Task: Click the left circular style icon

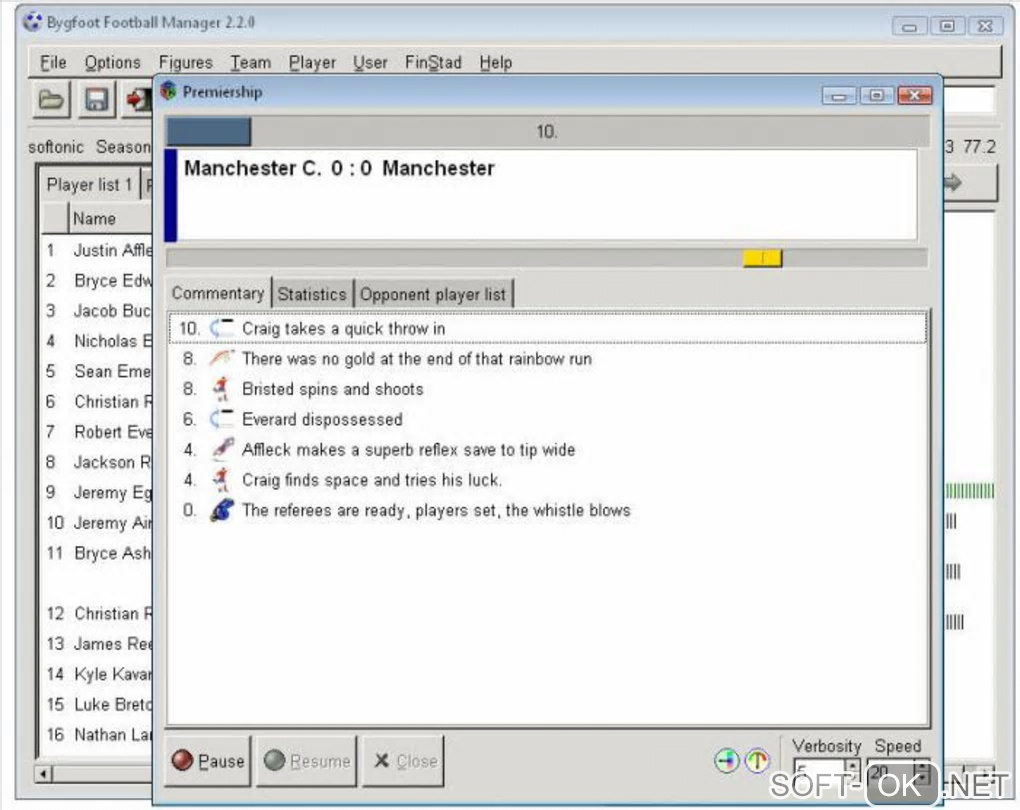Action: click(727, 761)
